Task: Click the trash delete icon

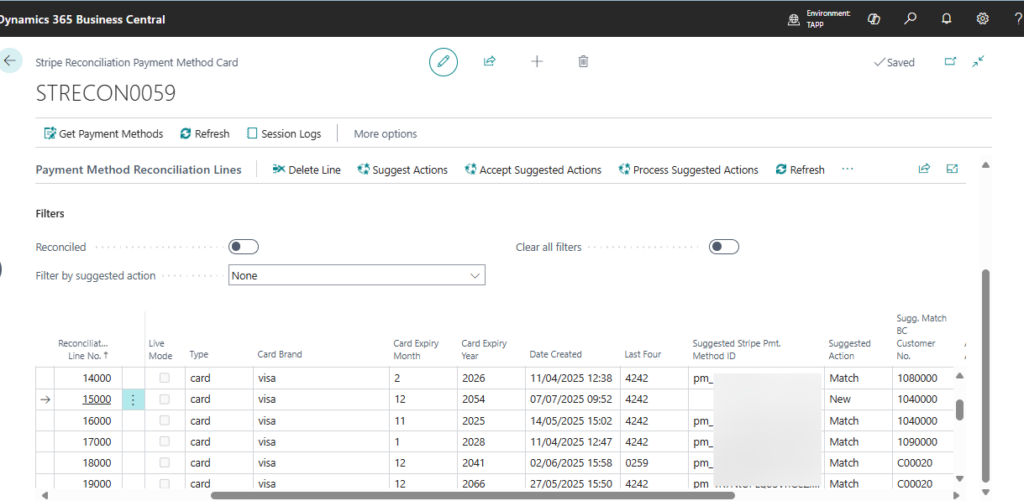Action: 583,61
